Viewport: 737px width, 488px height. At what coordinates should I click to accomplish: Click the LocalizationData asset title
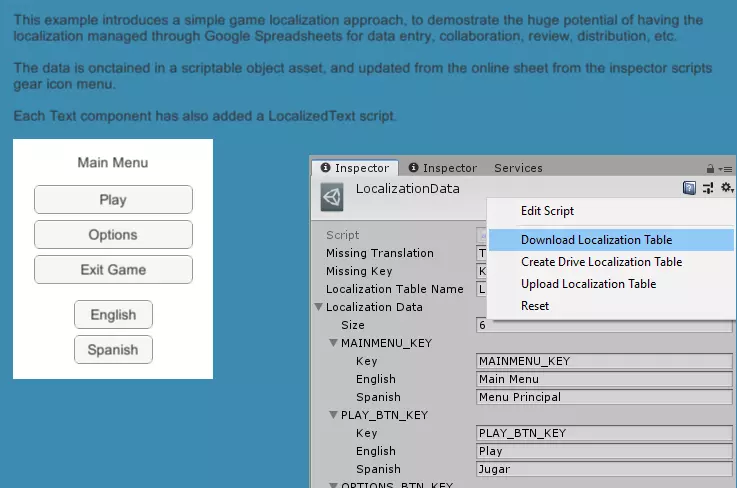point(408,189)
